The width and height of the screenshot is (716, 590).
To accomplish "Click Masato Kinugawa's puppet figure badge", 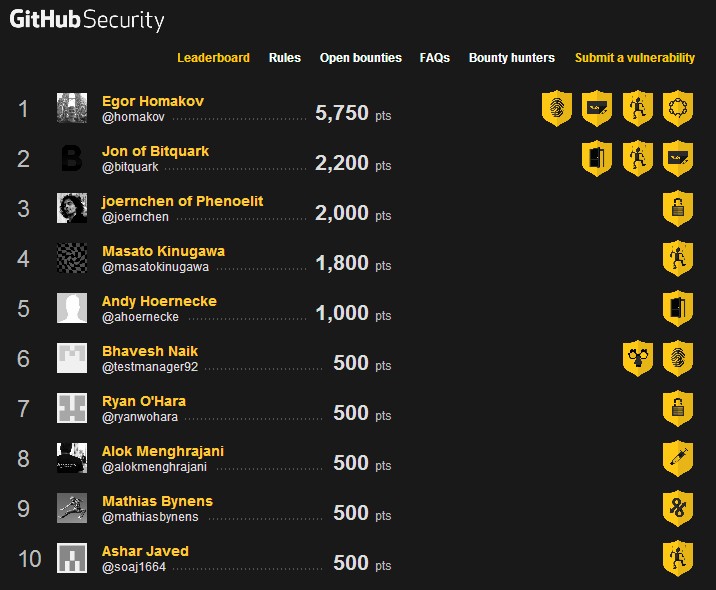I will coord(678,258).
